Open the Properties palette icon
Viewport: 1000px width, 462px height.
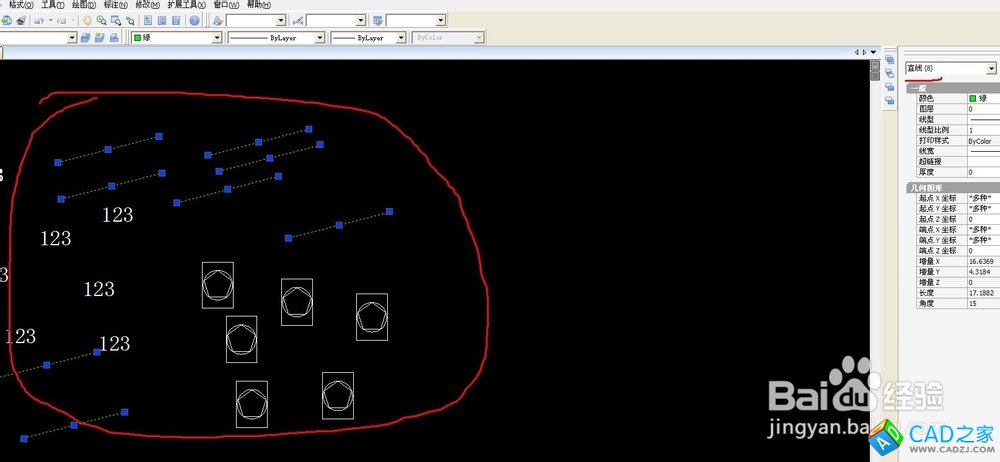[148, 20]
